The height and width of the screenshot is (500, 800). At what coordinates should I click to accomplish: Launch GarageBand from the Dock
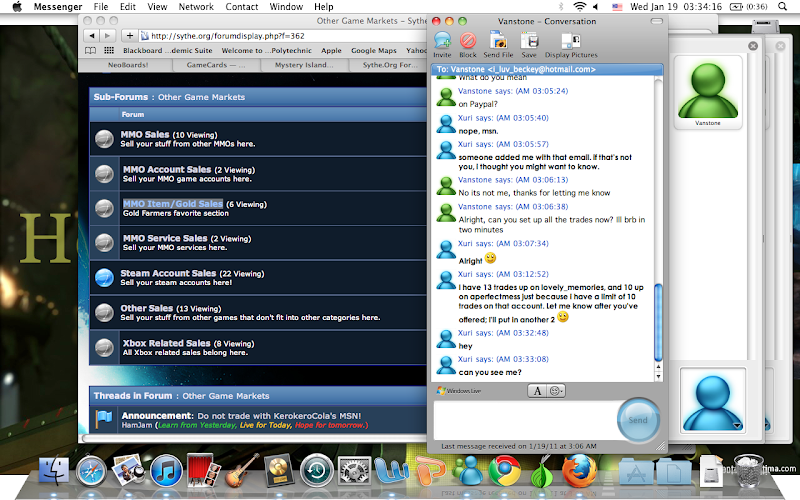(241, 470)
